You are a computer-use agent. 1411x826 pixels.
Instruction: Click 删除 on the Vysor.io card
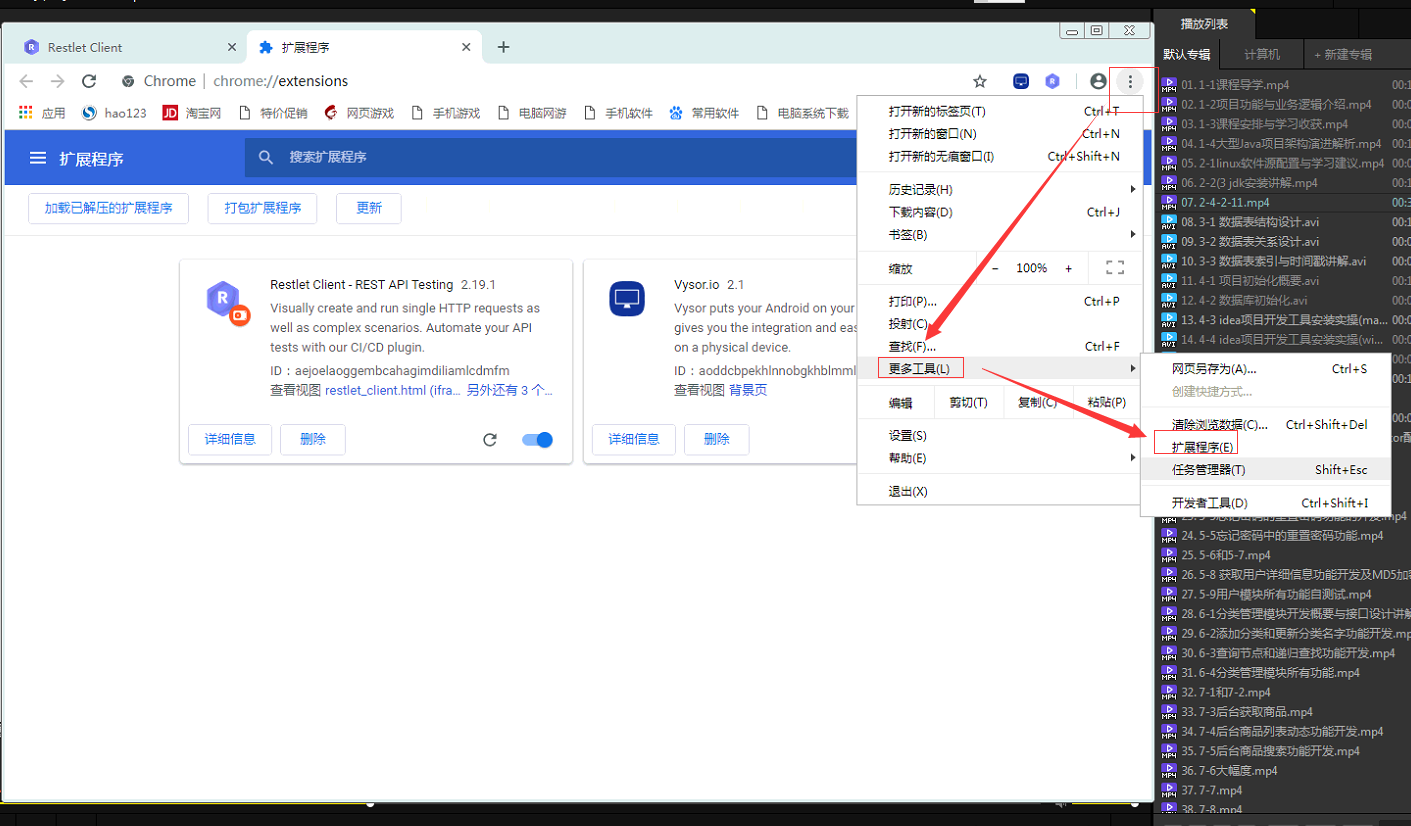pos(716,439)
